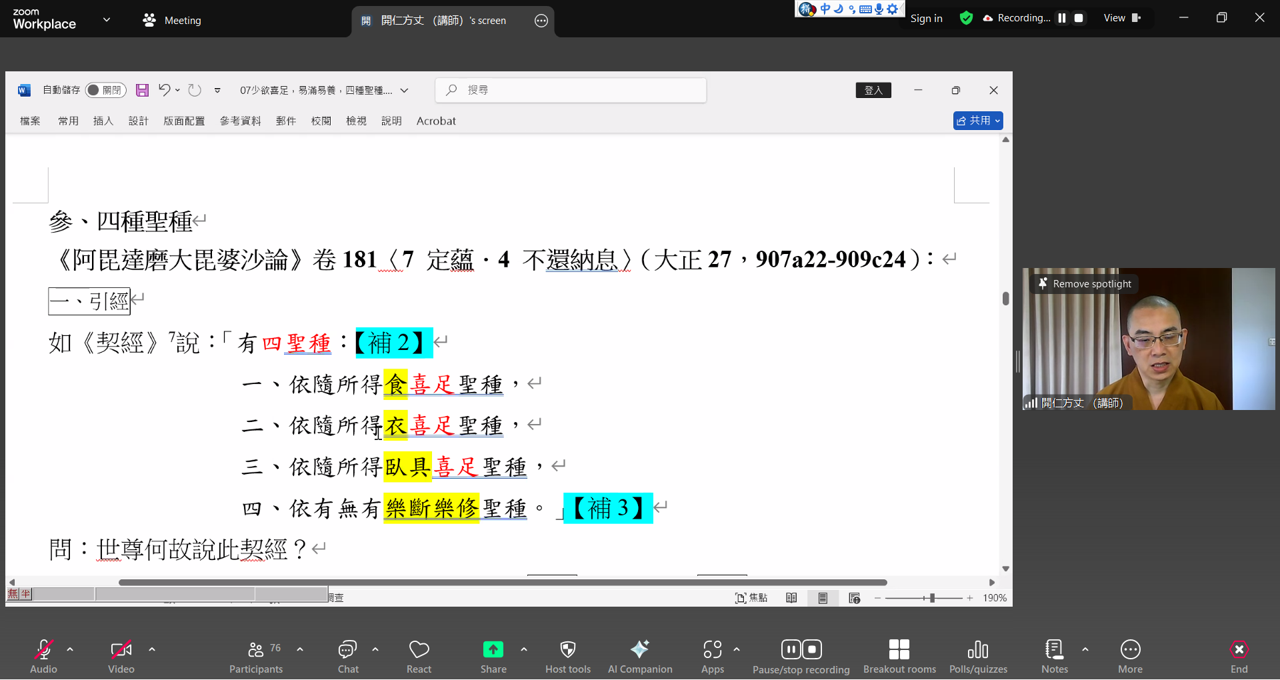Open the 參考資料 ribbon tab
Image resolution: width=1280 pixels, height=680 pixels.
click(240, 121)
